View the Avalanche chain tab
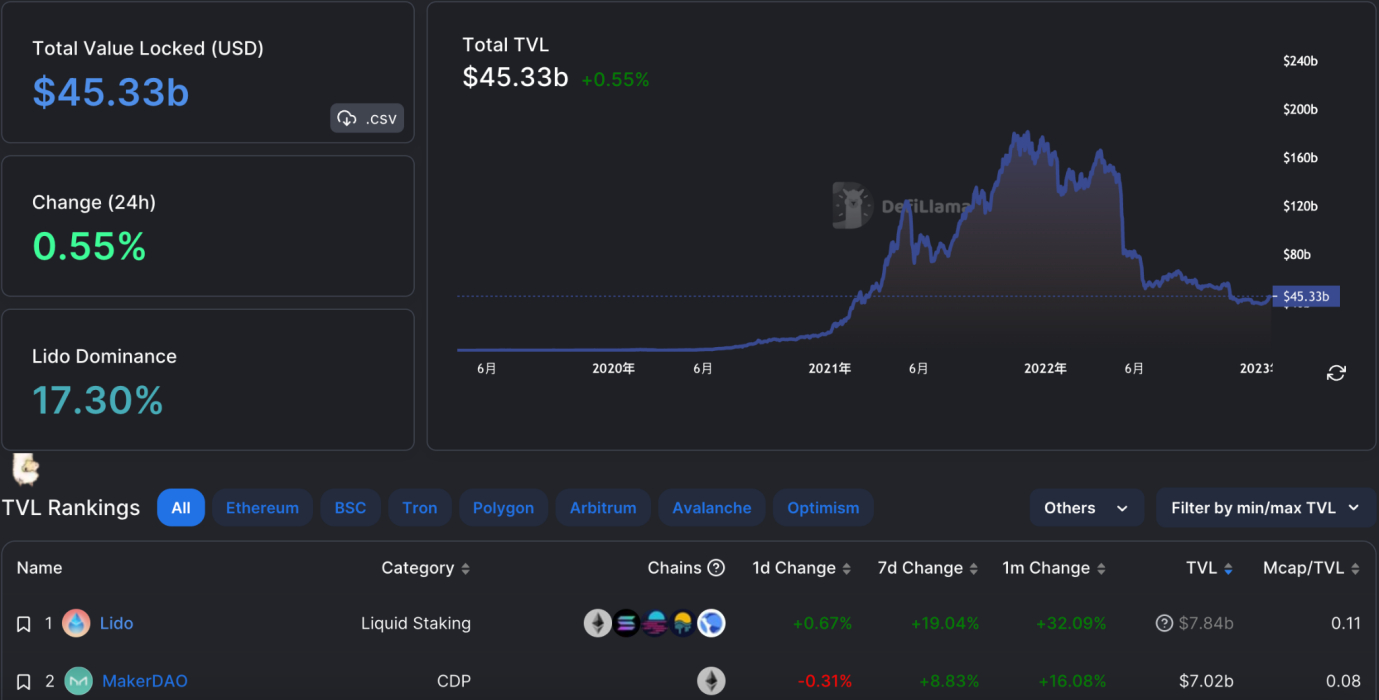The image size is (1379, 700). click(712, 508)
